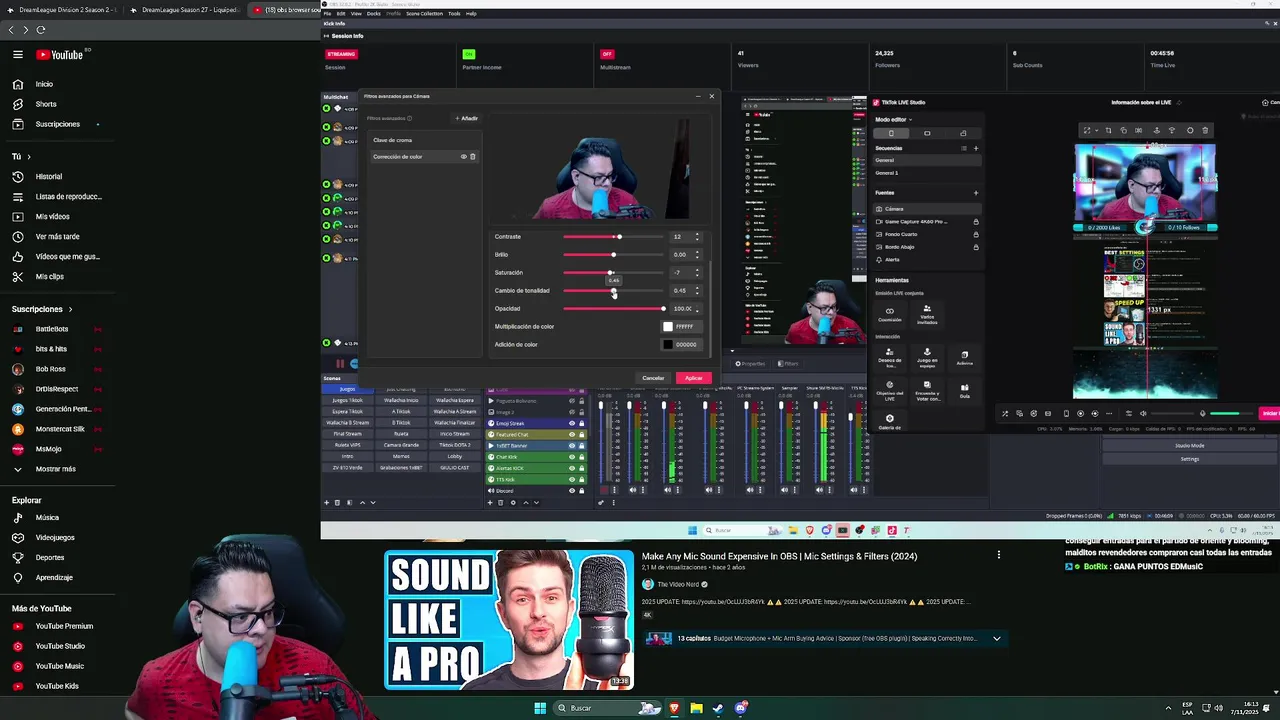Add a new scene in OBS
The height and width of the screenshot is (720, 1280).
[x=326, y=502]
